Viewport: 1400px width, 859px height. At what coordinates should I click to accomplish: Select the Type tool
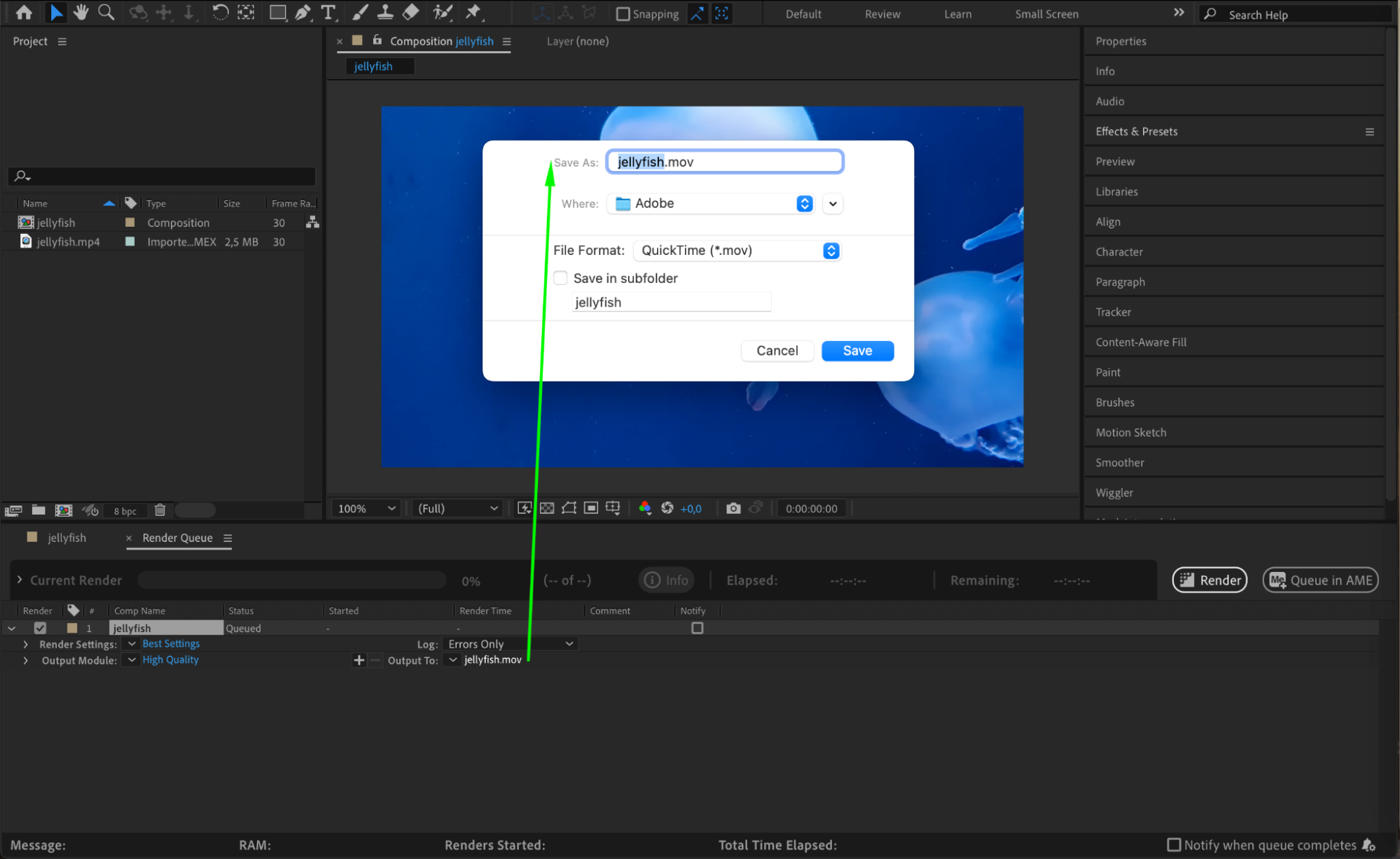tap(328, 12)
